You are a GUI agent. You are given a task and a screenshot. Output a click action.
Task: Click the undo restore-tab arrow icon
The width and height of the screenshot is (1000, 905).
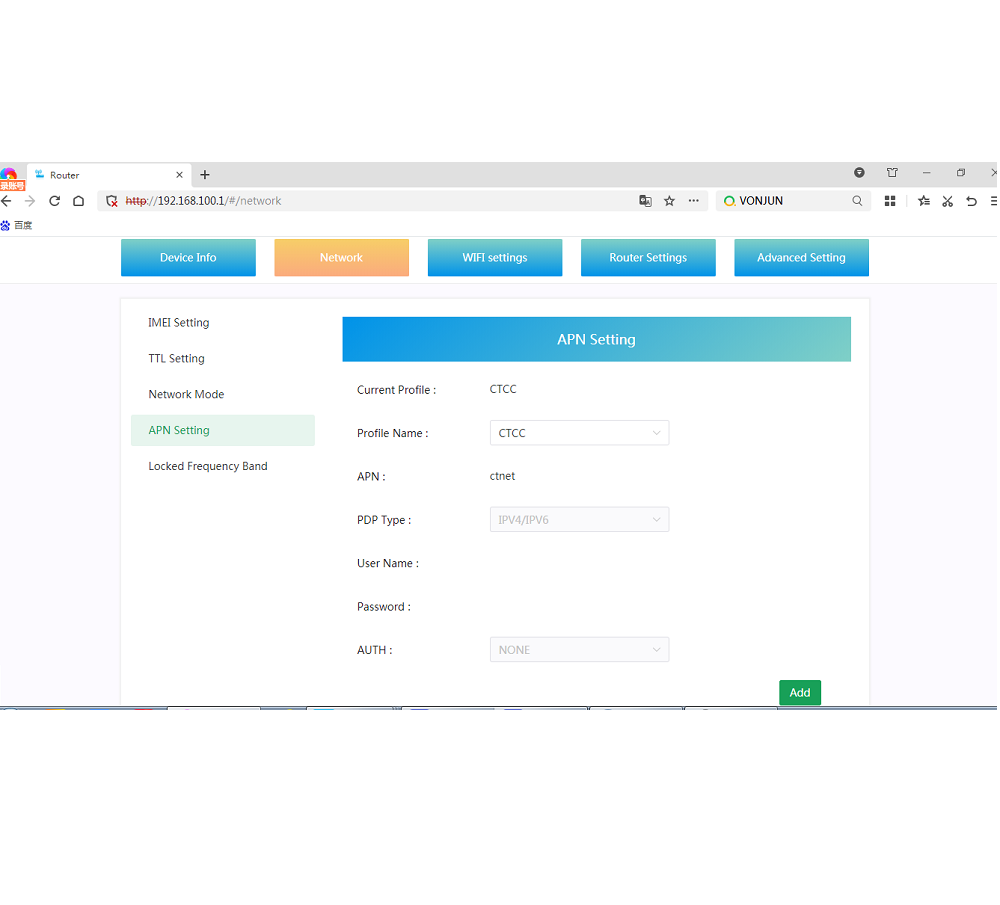coord(971,201)
